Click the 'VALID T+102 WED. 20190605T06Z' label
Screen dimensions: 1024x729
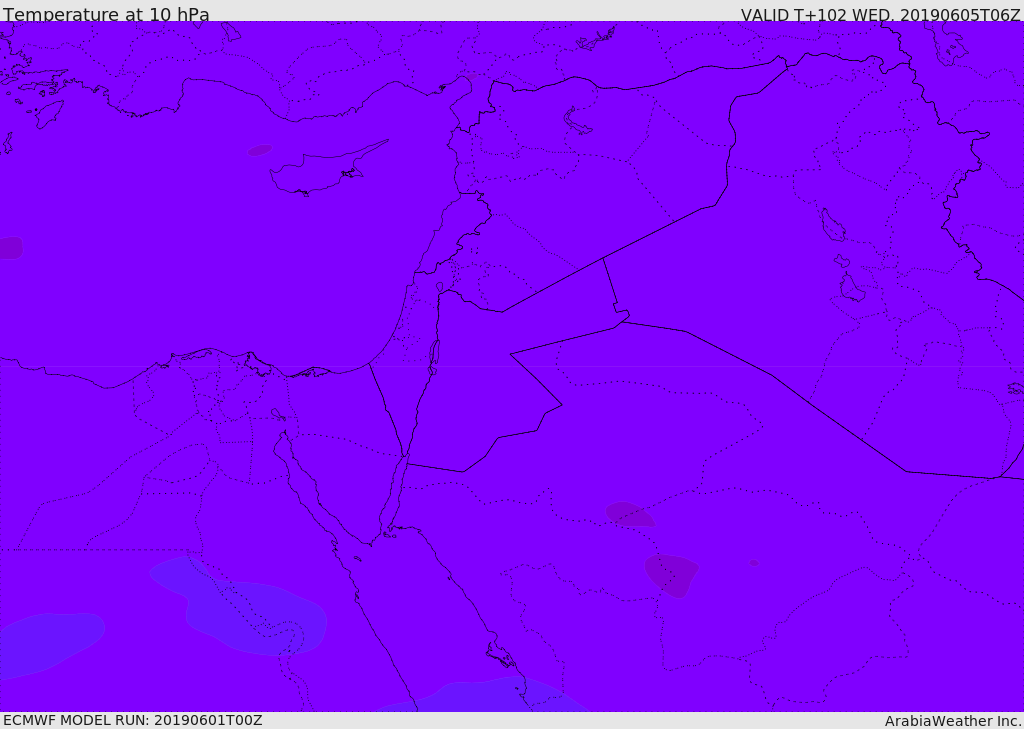coord(880,14)
